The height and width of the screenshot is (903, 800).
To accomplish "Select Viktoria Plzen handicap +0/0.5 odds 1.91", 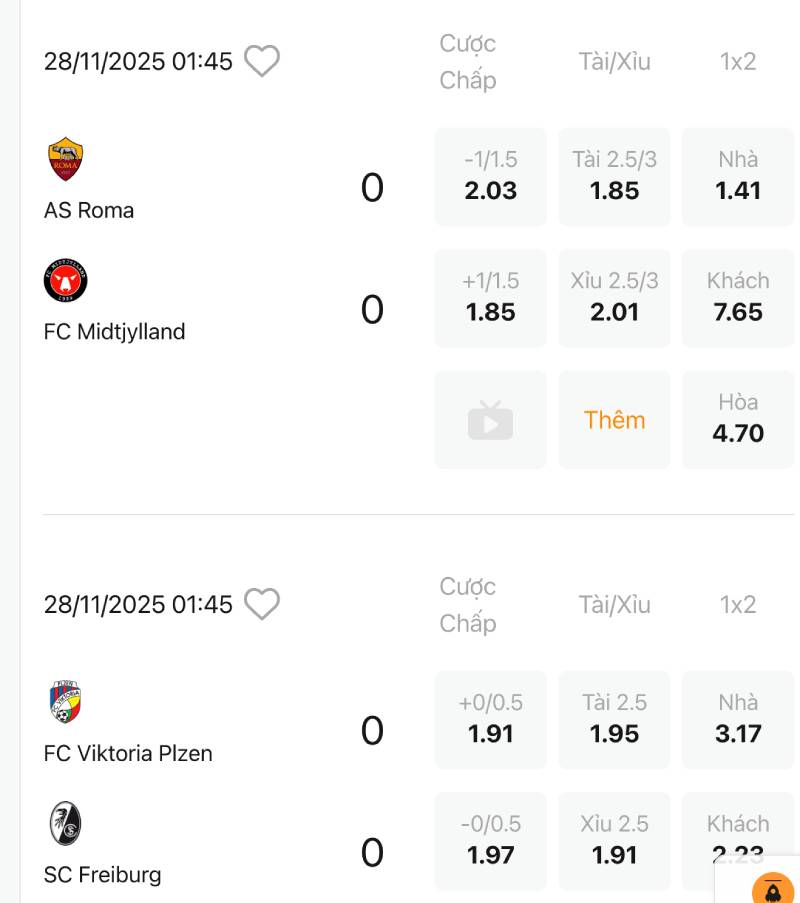I will click(490, 720).
